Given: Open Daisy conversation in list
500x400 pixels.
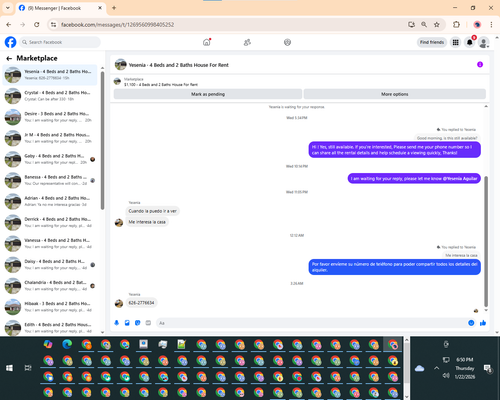Looking at the screenshot, I should 50,264.
